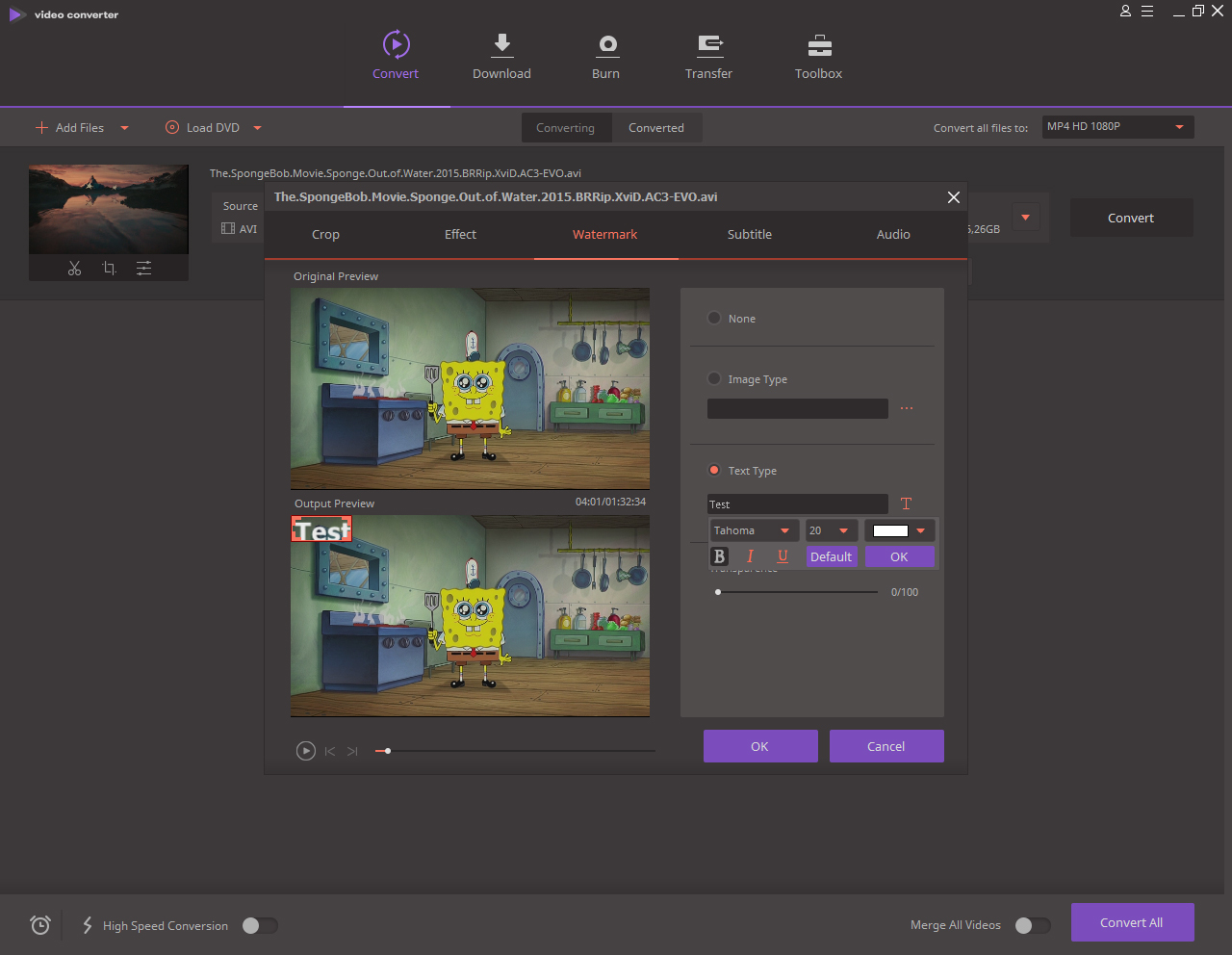Screen dimensions: 1232x955
Task: Open the hamburger menu icon
Action: pyautogui.click(x=1147, y=12)
